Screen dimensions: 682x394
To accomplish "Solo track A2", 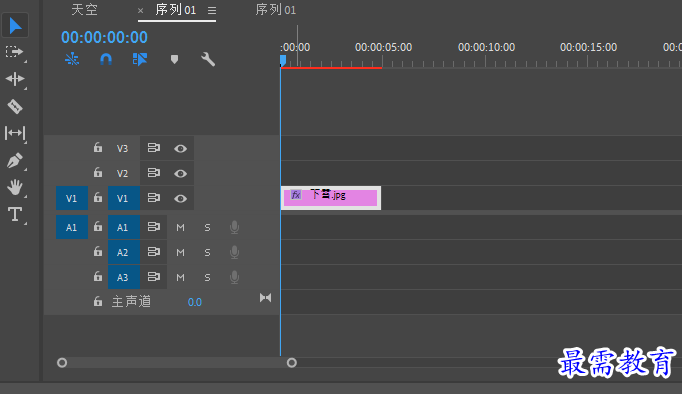I will [x=207, y=253].
